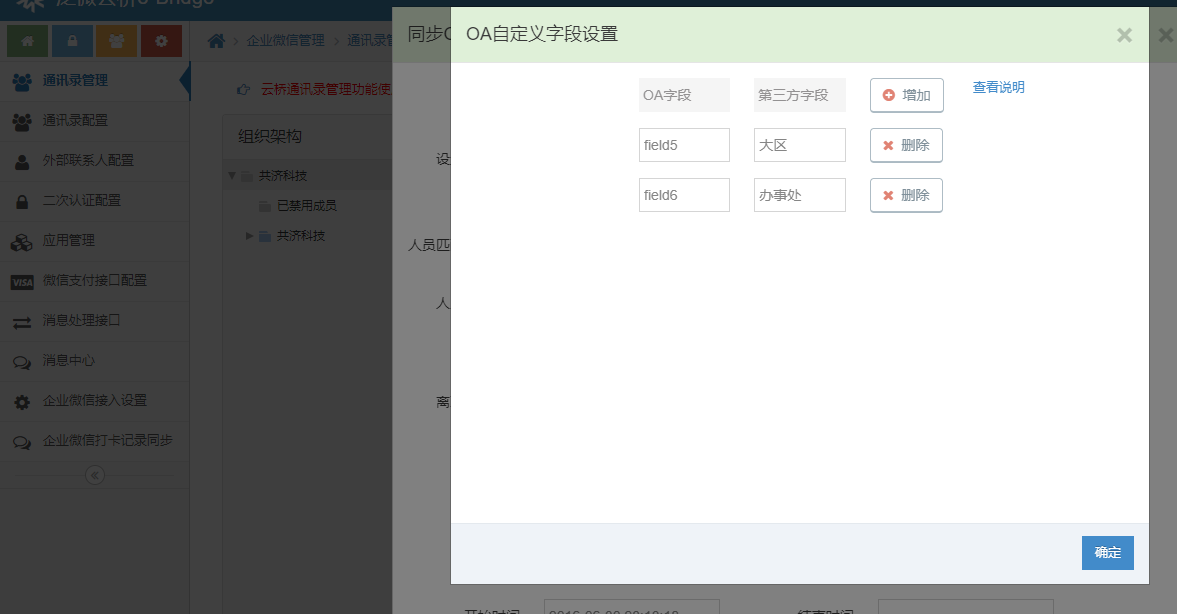Image resolution: width=1177 pixels, height=614 pixels.
Task: Collapse the sidebar with double-chevron button
Action: click(95, 475)
